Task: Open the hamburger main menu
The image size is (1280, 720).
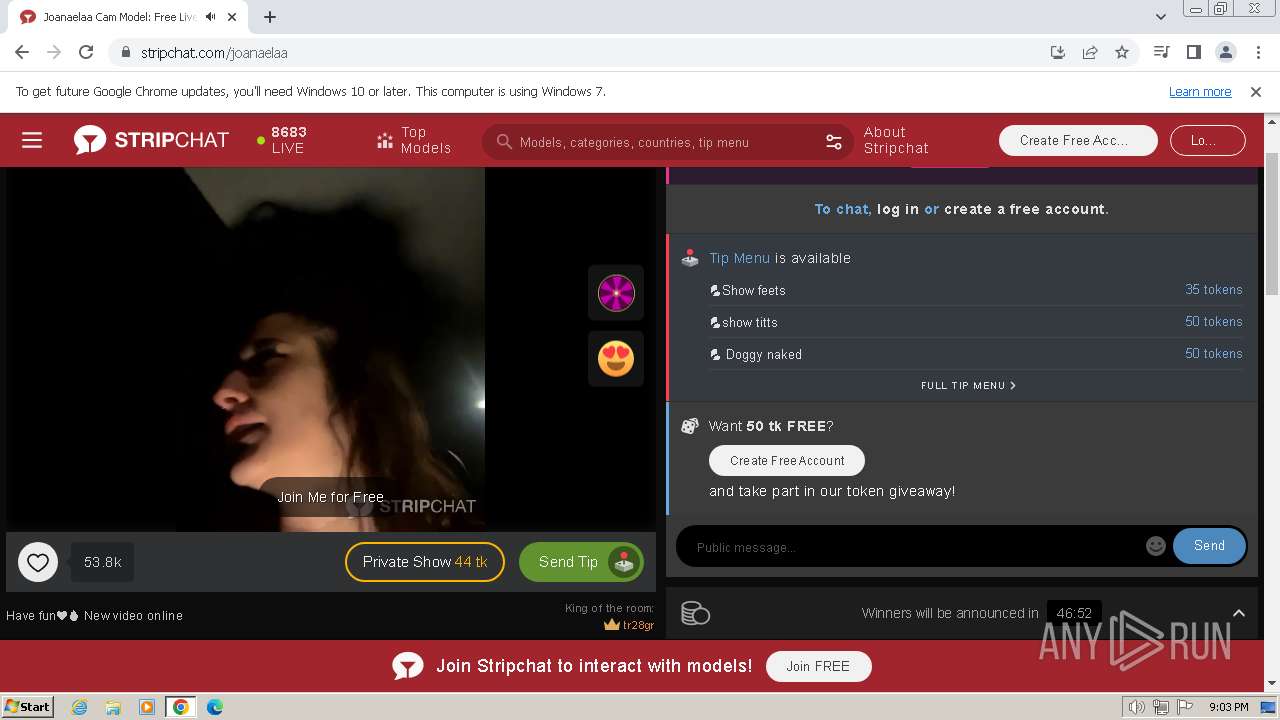Action: tap(32, 140)
